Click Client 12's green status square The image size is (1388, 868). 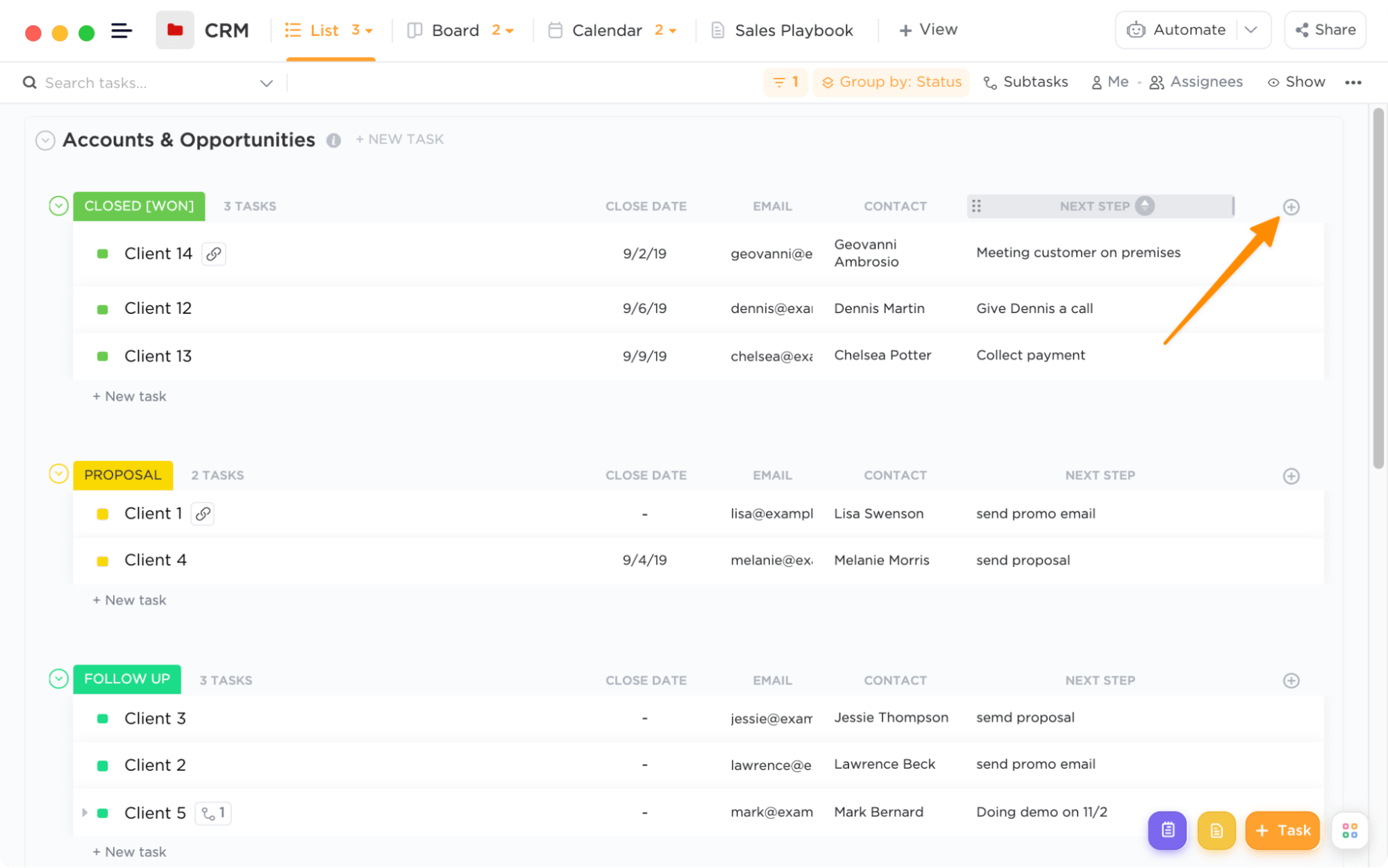click(103, 309)
